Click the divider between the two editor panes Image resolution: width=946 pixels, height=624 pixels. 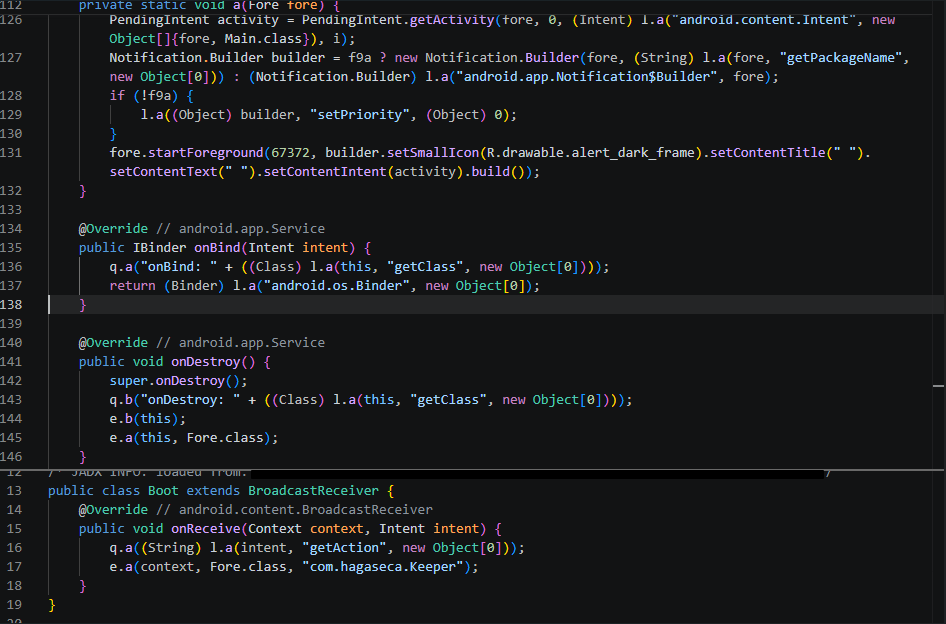pyautogui.click(x=473, y=470)
